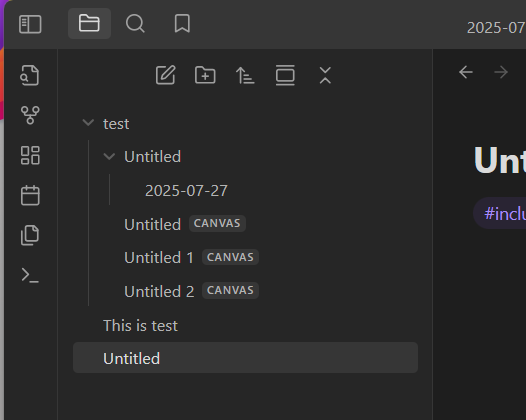The height and width of the screenshot is (420, 526).
Task: Create new canvas from ribbon icon
Action: (x=30, y=155)
